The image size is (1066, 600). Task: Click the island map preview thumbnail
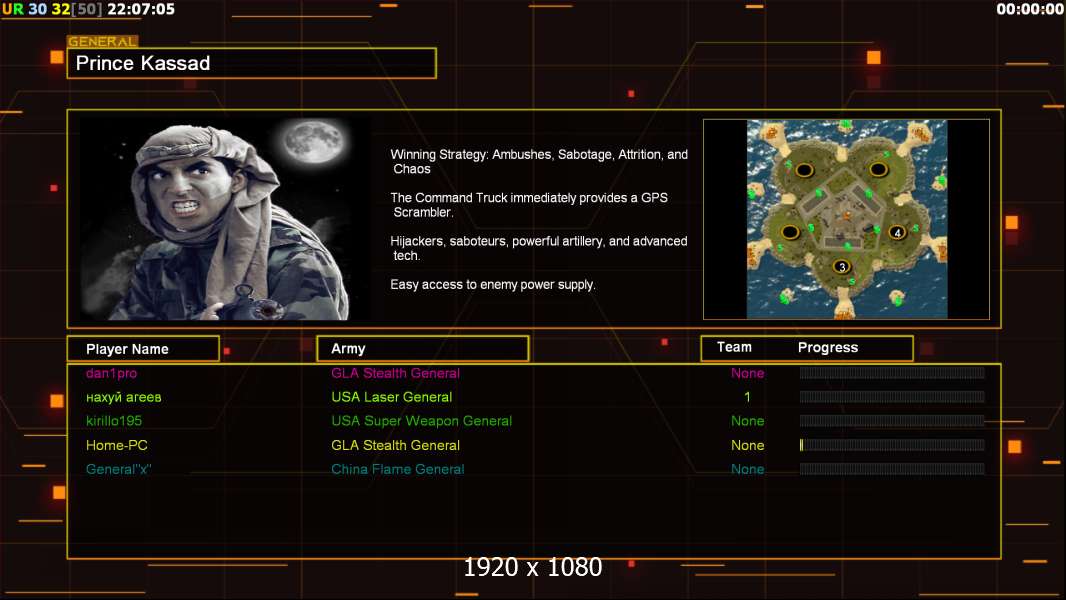846,219
